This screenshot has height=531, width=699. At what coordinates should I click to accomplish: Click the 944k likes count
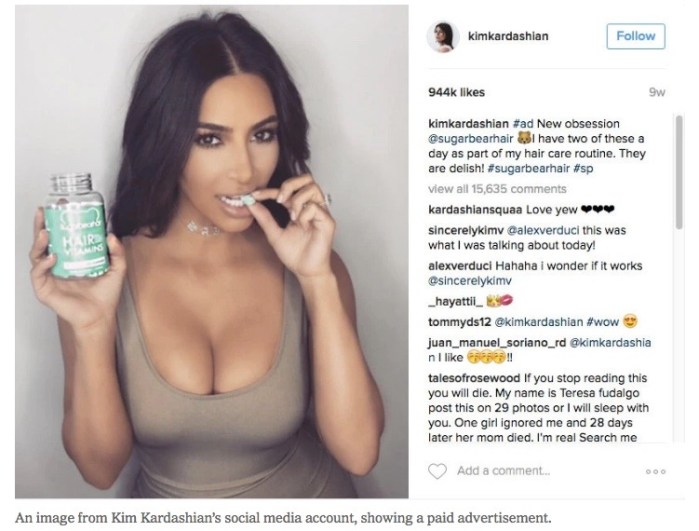pos(456,92)
